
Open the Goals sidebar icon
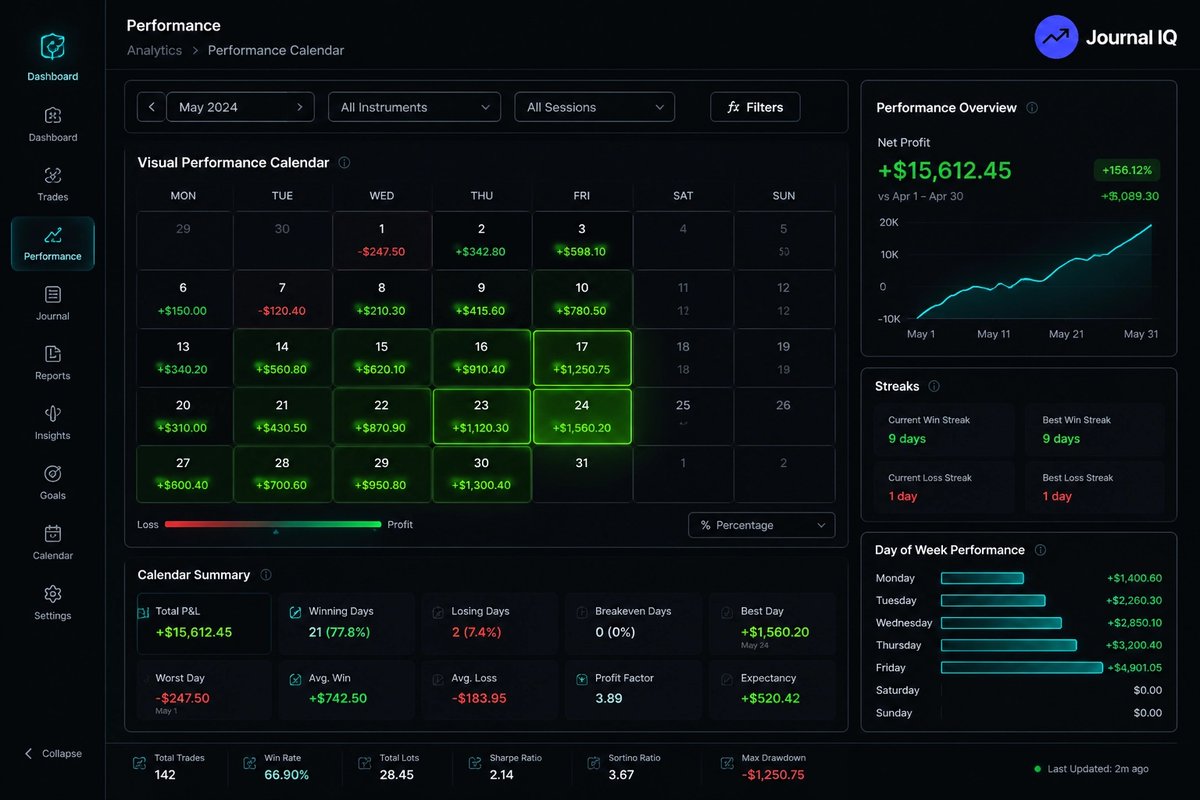53,474
